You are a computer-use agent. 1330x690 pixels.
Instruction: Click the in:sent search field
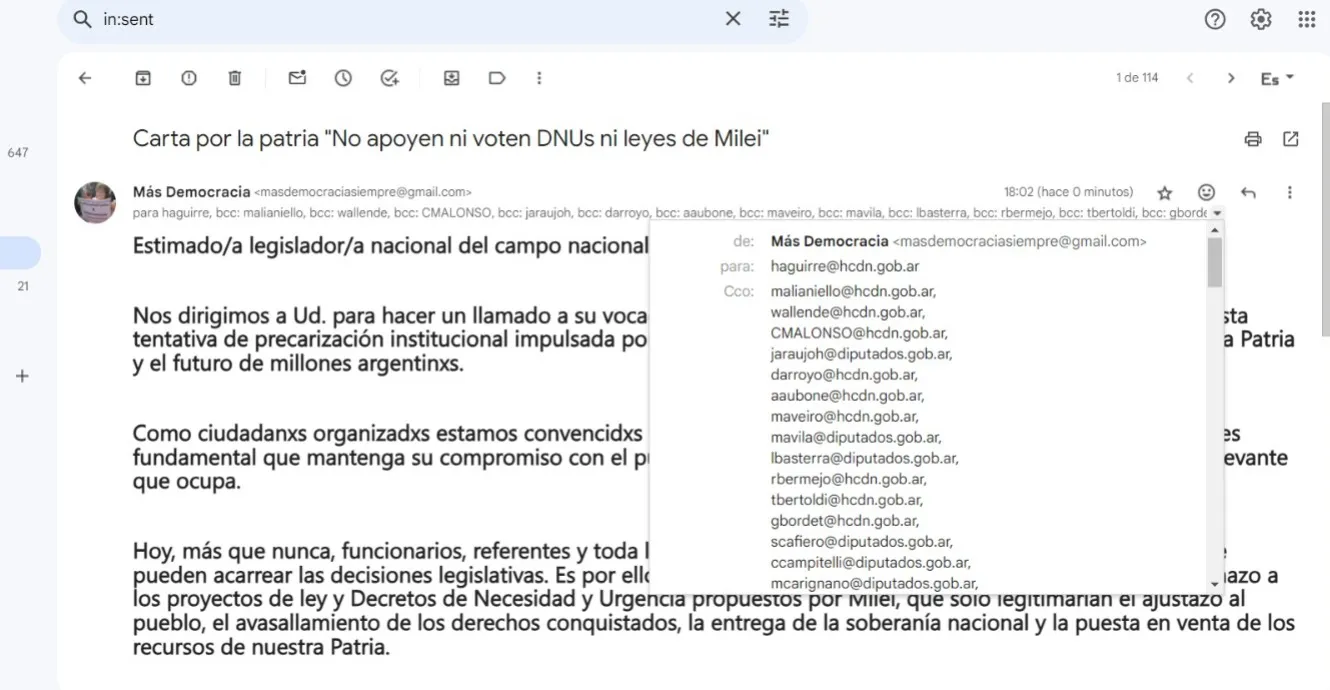pos(400,19)
